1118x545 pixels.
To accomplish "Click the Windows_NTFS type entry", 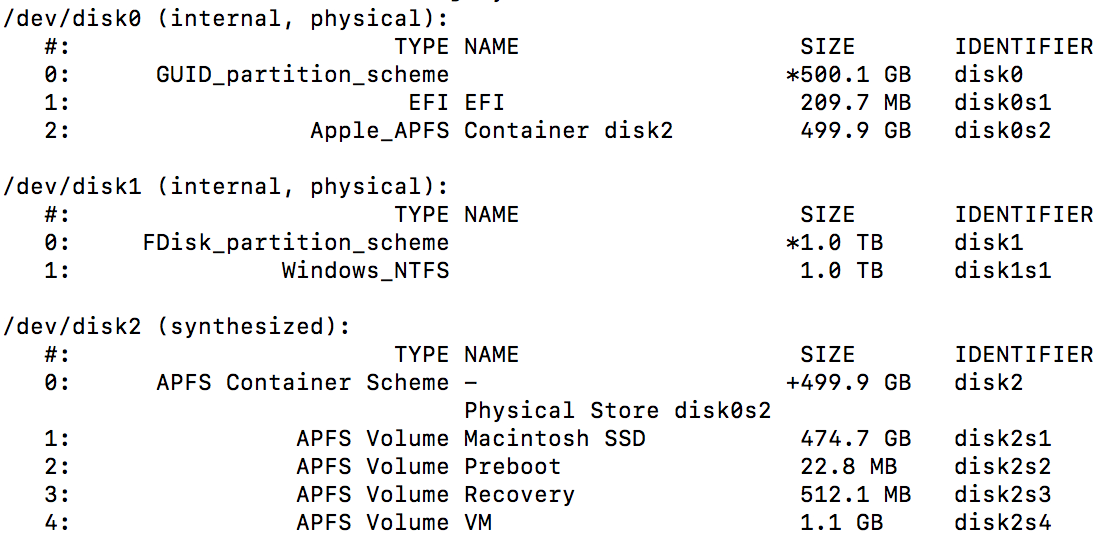I will tap(365, 270).
